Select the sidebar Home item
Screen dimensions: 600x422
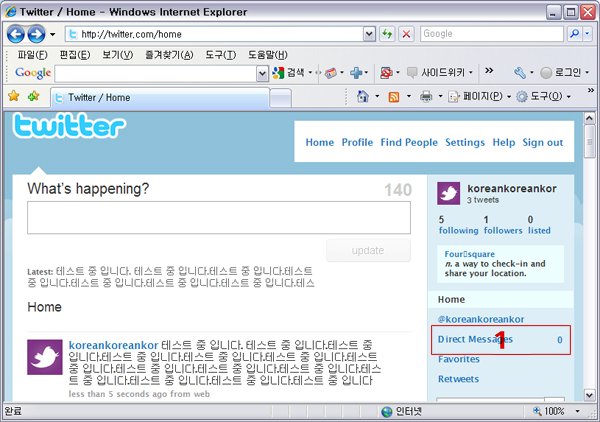click(501, 300)
